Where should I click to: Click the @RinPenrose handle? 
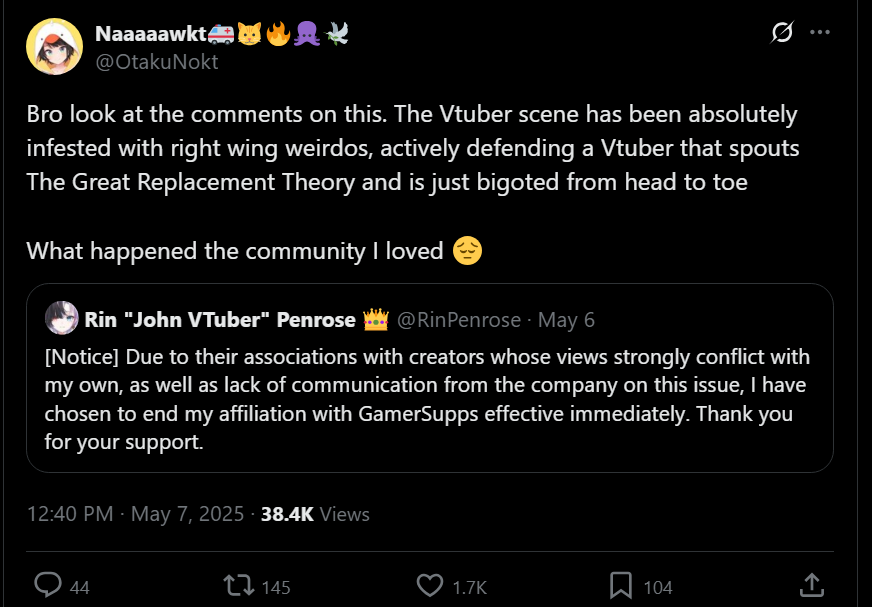click(459, 320)
